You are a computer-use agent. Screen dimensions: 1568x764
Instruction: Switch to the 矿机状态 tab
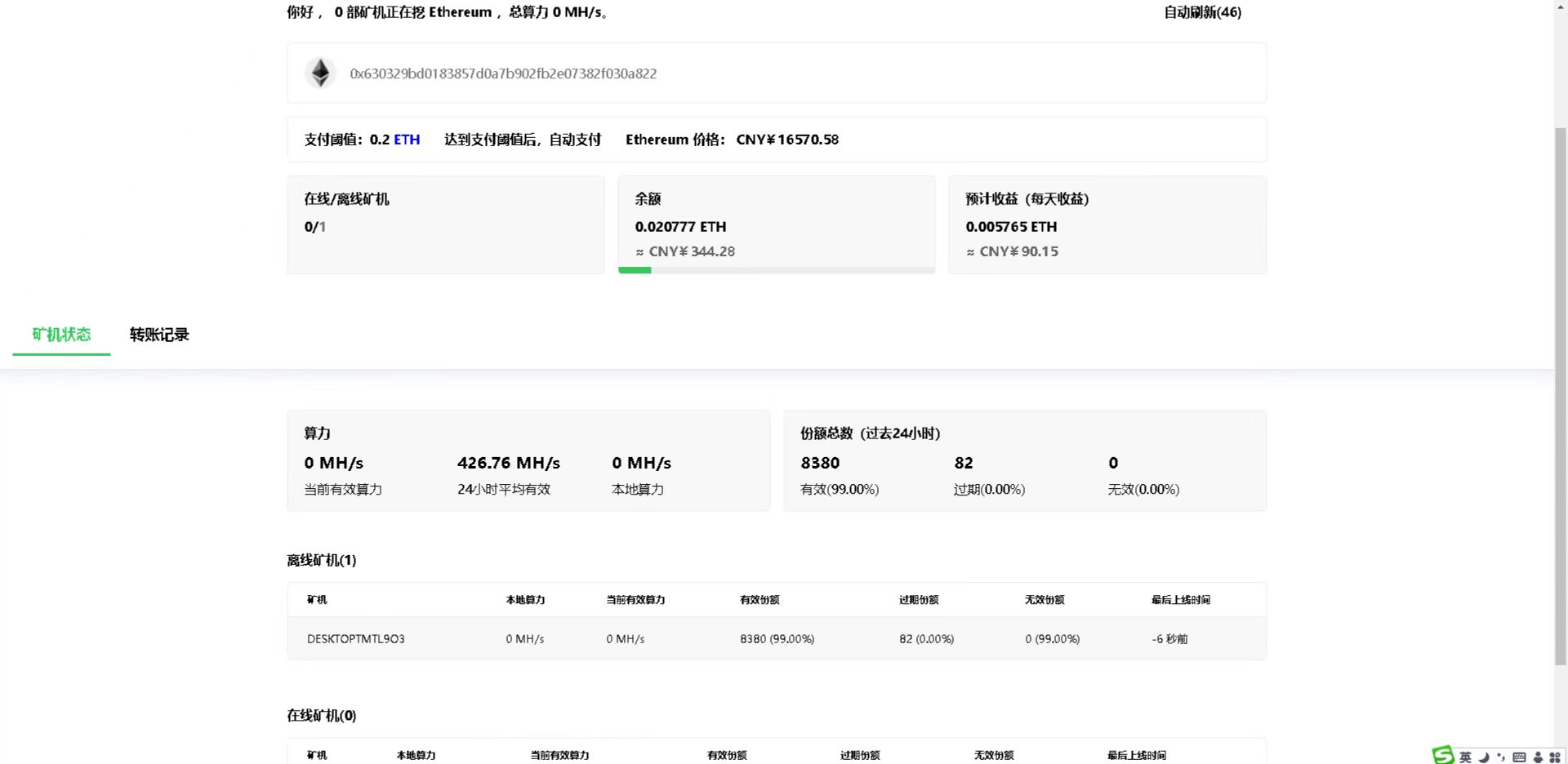[x=61, y=335]
